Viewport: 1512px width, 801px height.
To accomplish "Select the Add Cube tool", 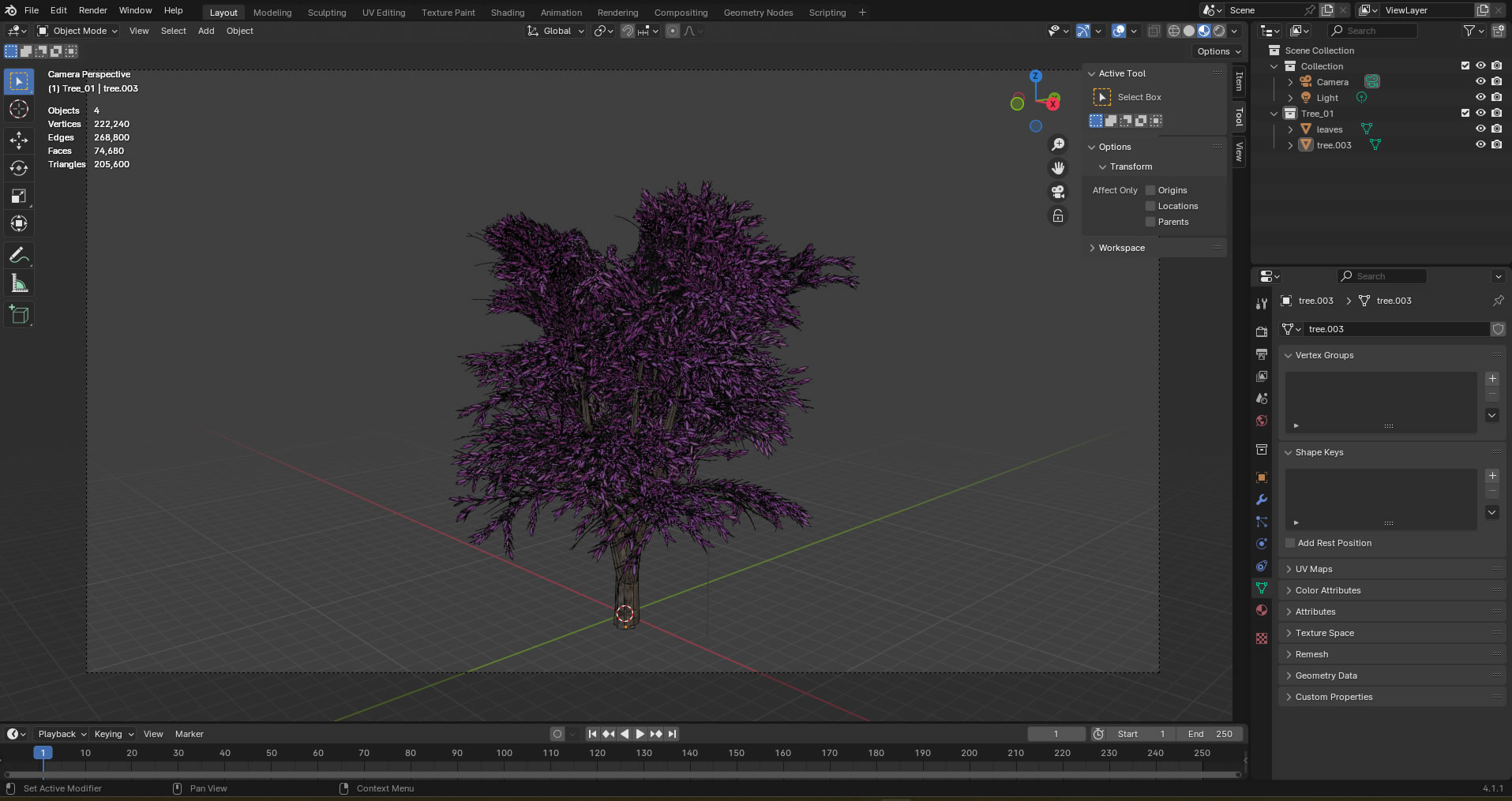I will coord(19,315).
